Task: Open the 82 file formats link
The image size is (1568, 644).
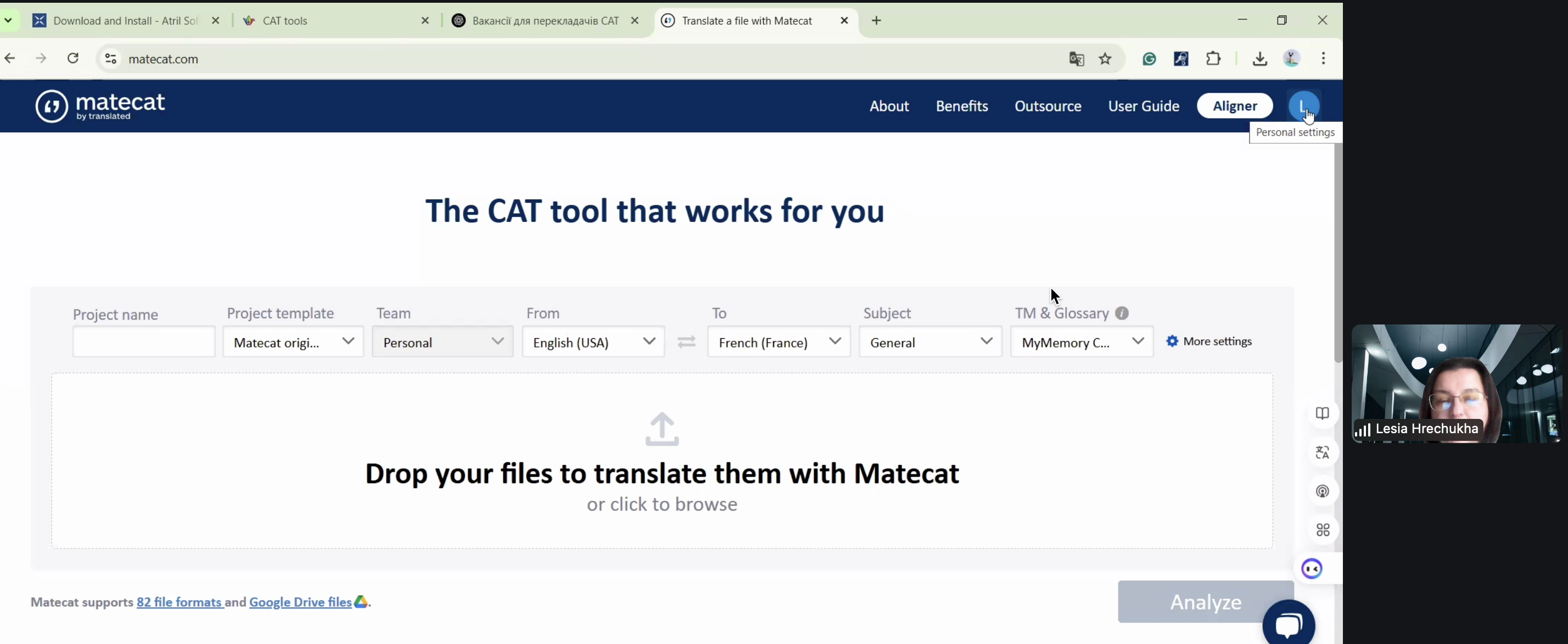Action: coord(180,602)
